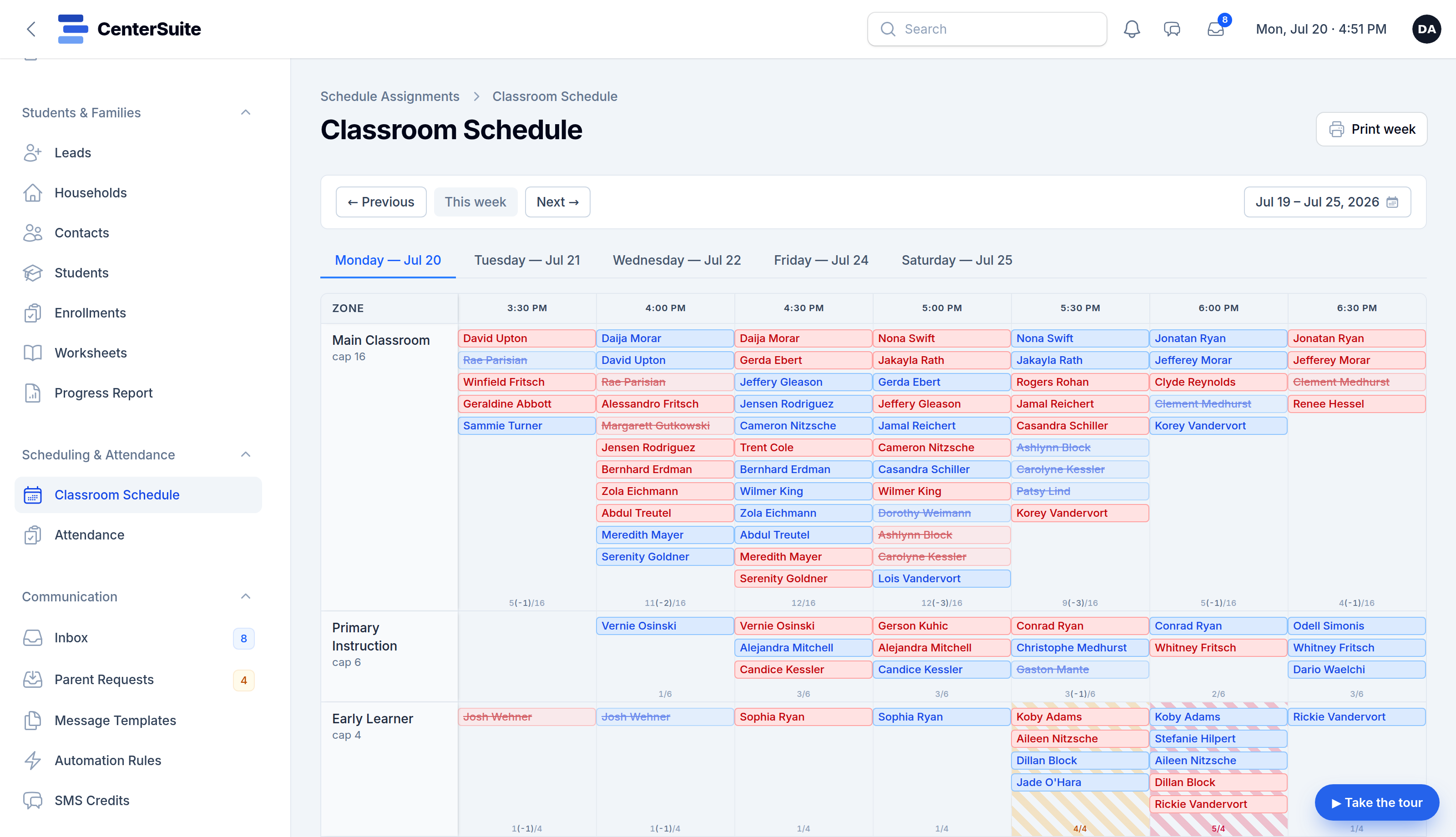Go to the Previous week
The image size is (1456, 837).
coord(381,202)
